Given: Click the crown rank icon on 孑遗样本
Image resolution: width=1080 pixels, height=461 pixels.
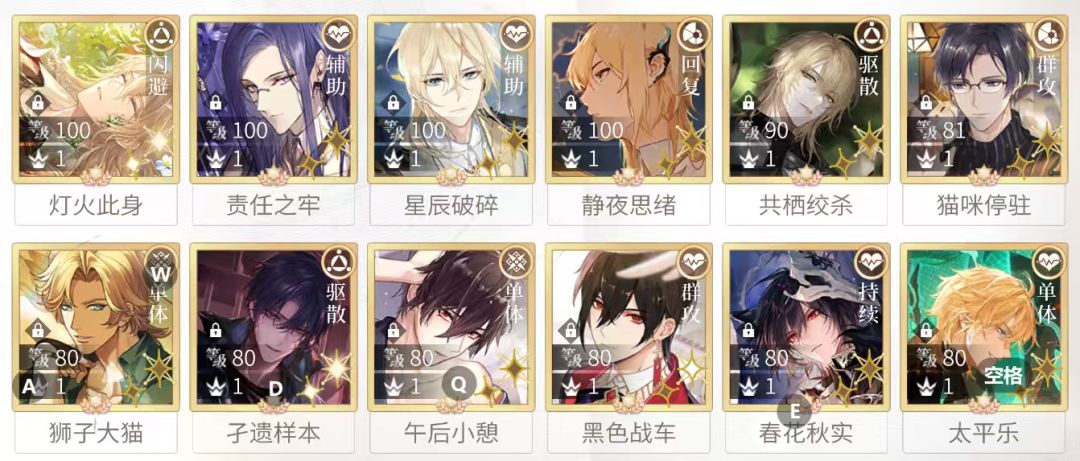Looking at the screenshot, I should tap(216, 386).
